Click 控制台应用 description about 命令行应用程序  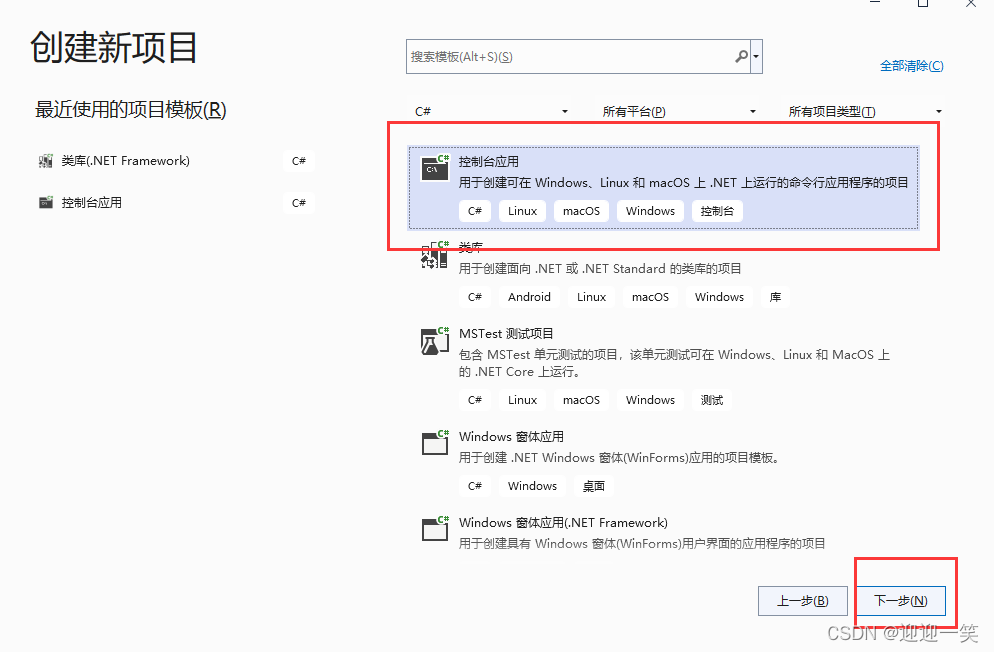(683, 182)
